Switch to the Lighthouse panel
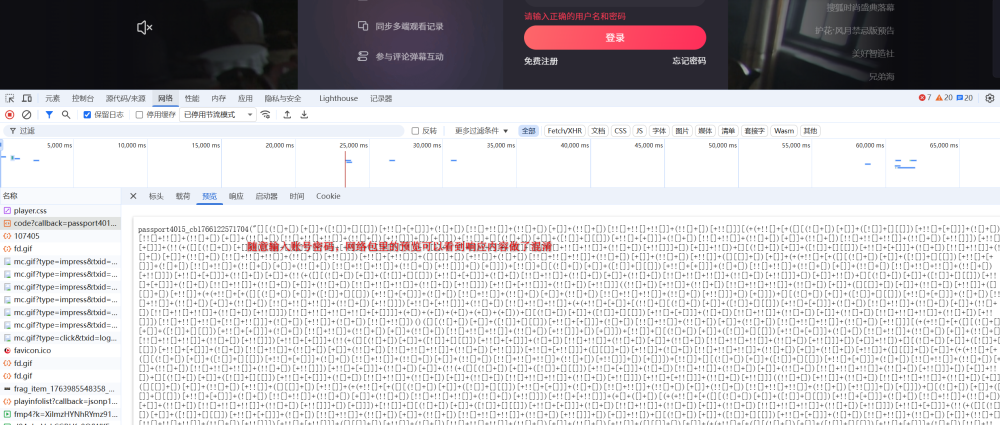 coord(339,98)
